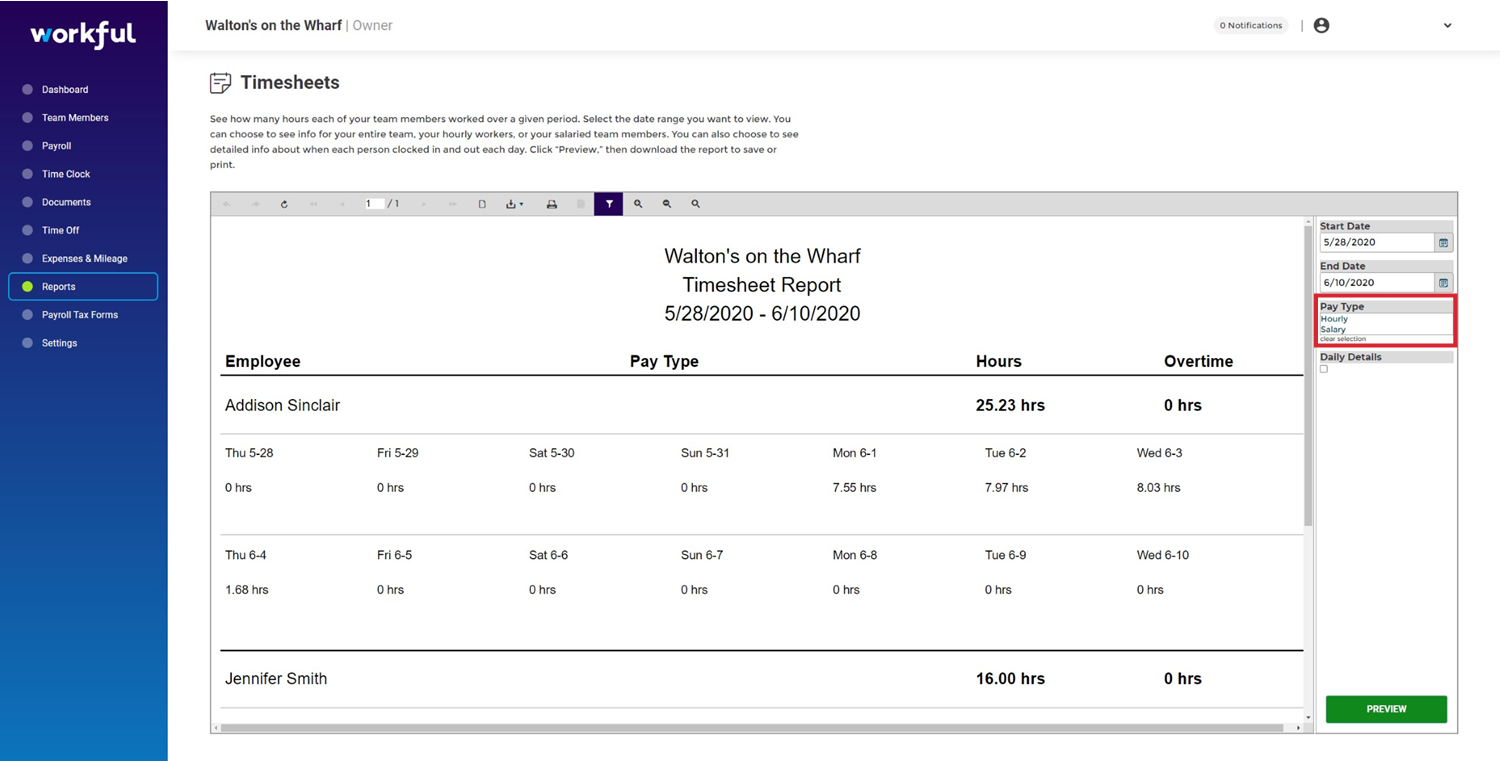Click the clear selection link
Screen dimensions: 1500x761
pyautogui.click(x=1343, y=339)
